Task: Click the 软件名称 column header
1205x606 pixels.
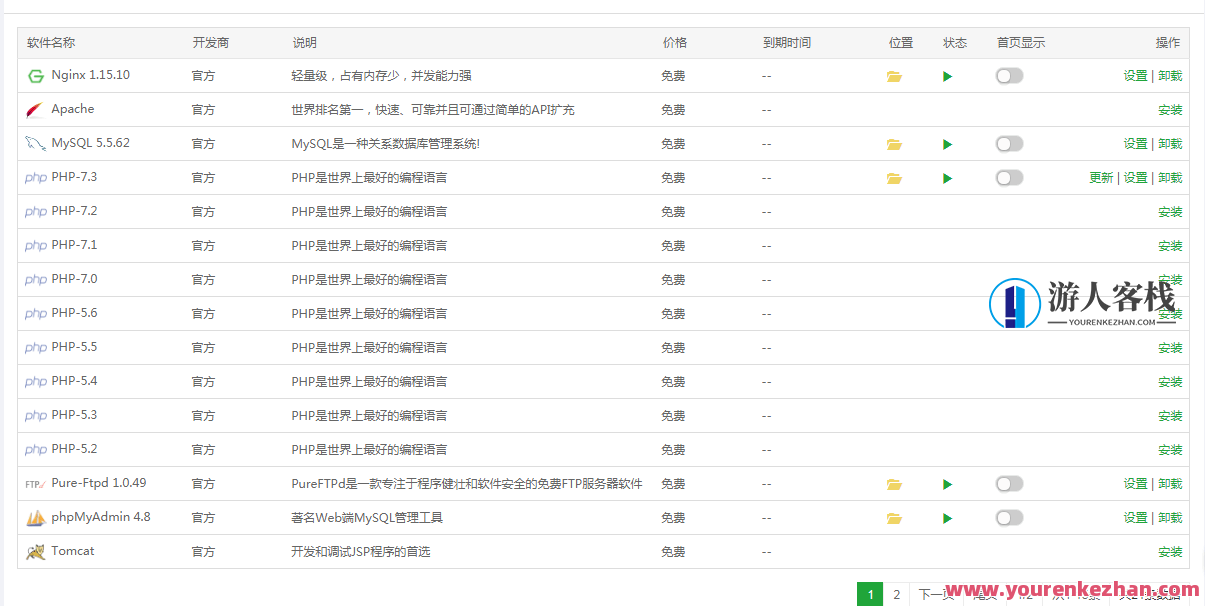Action: coord(51,43)
